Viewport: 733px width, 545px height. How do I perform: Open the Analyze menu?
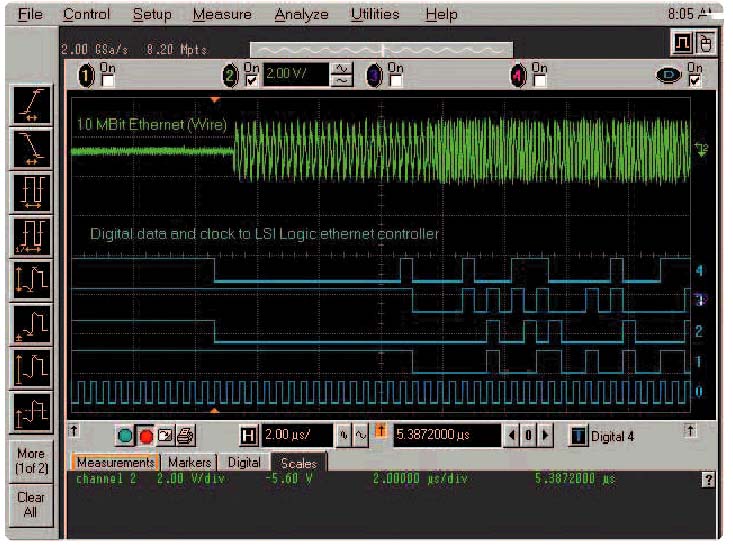coord(302,14)
